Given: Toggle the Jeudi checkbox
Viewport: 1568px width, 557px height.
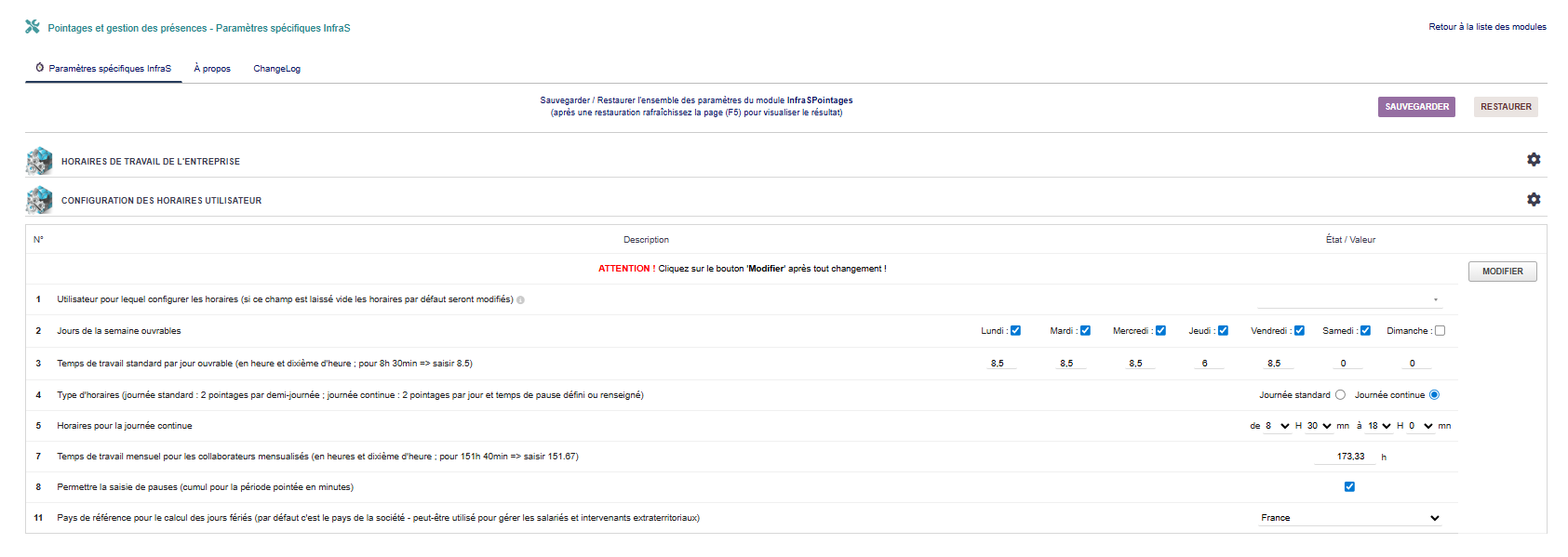Looking at the screenshot, I should pyautogui.click(x=1223, y=330).
